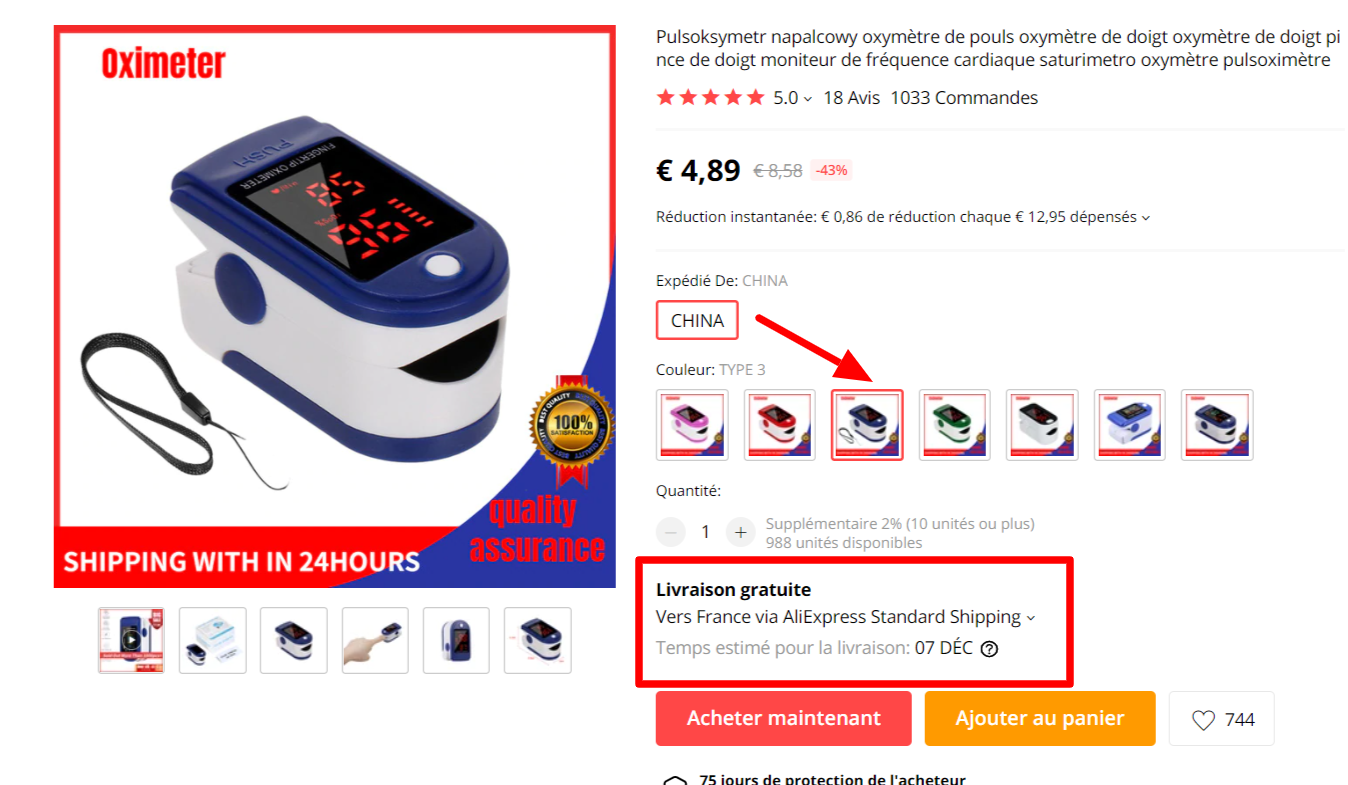Click the delivery time help question-mark icon

pyautogui.click(x=989, y=648)
